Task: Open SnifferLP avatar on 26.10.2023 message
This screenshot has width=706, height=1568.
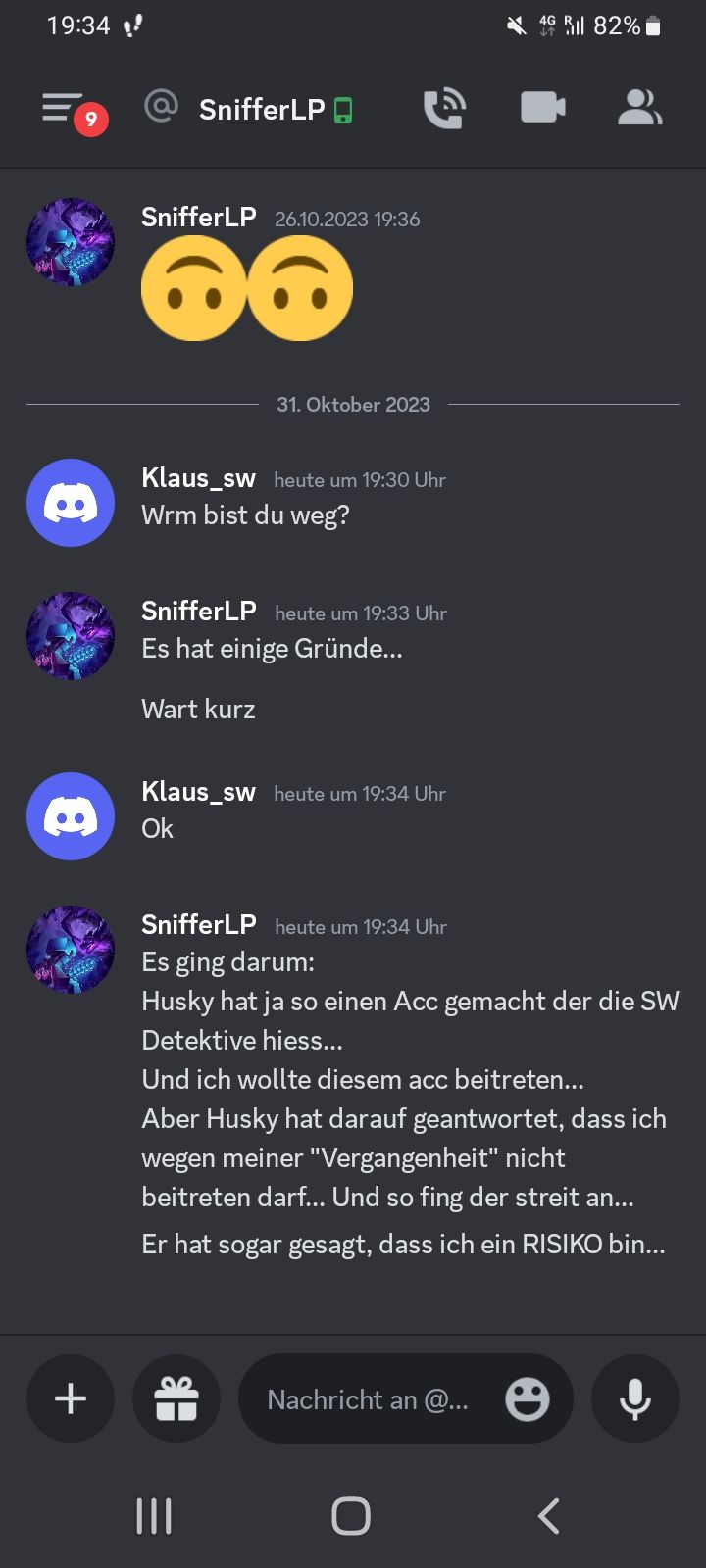Action: pyautogui.click(x=71, y=242)
